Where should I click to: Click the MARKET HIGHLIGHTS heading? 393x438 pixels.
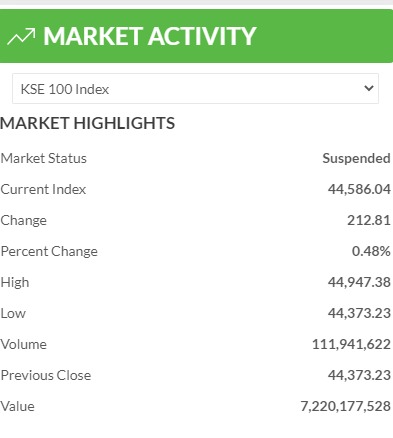pos(87,123)
